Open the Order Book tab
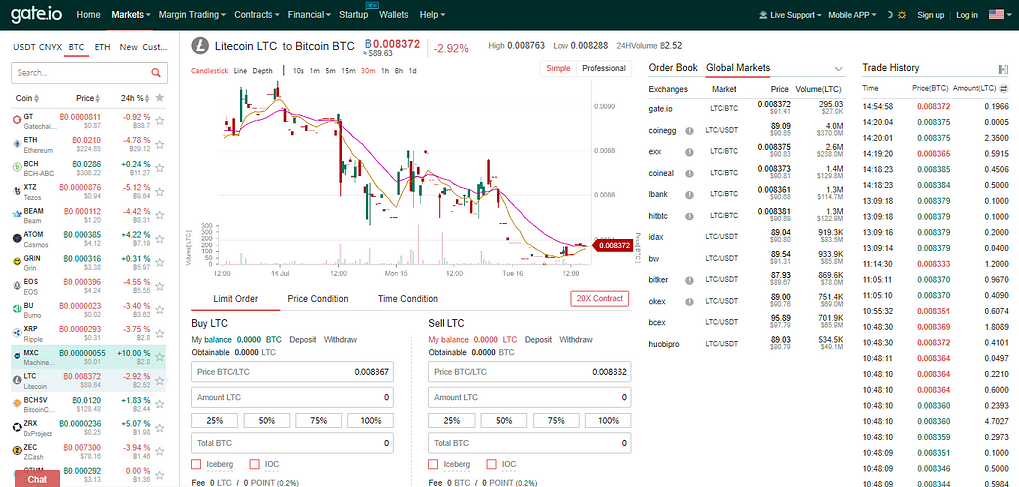Viewport: 1019px width, 487px height. (x=673, y=68)
